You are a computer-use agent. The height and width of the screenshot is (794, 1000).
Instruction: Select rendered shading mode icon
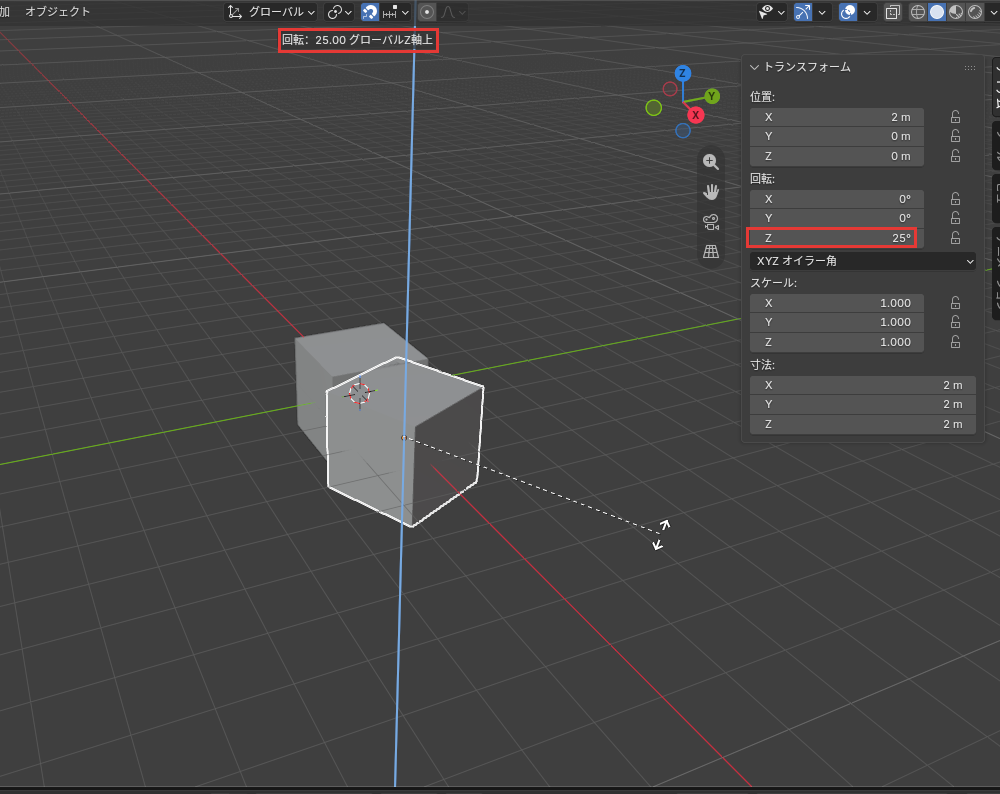(975, 12)
